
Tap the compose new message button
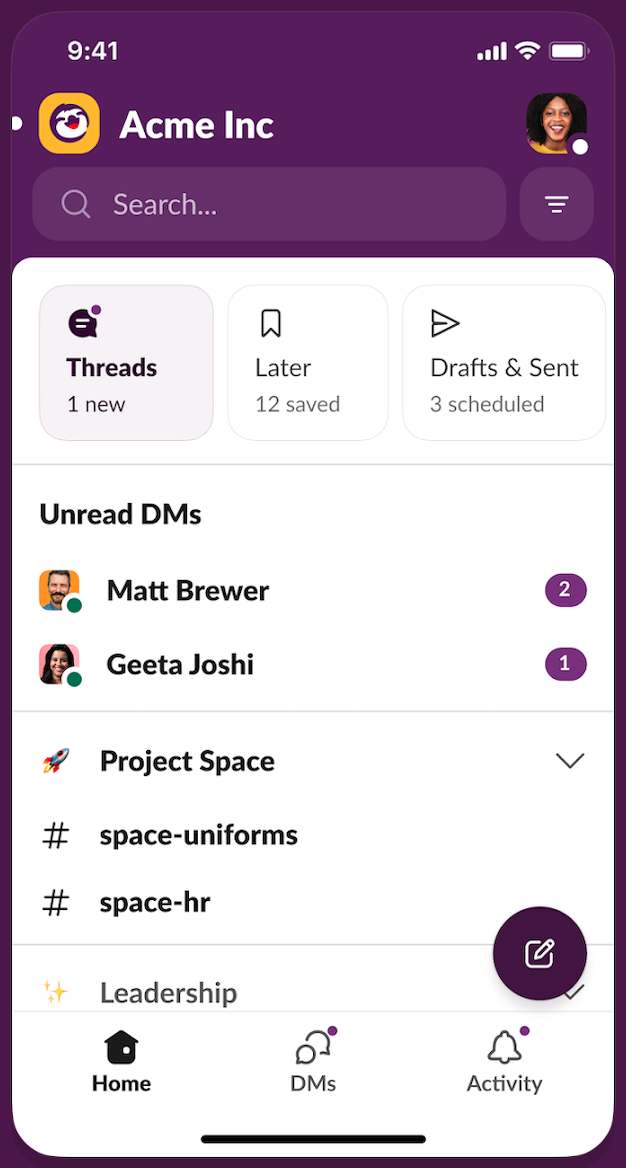coord(539,953)
